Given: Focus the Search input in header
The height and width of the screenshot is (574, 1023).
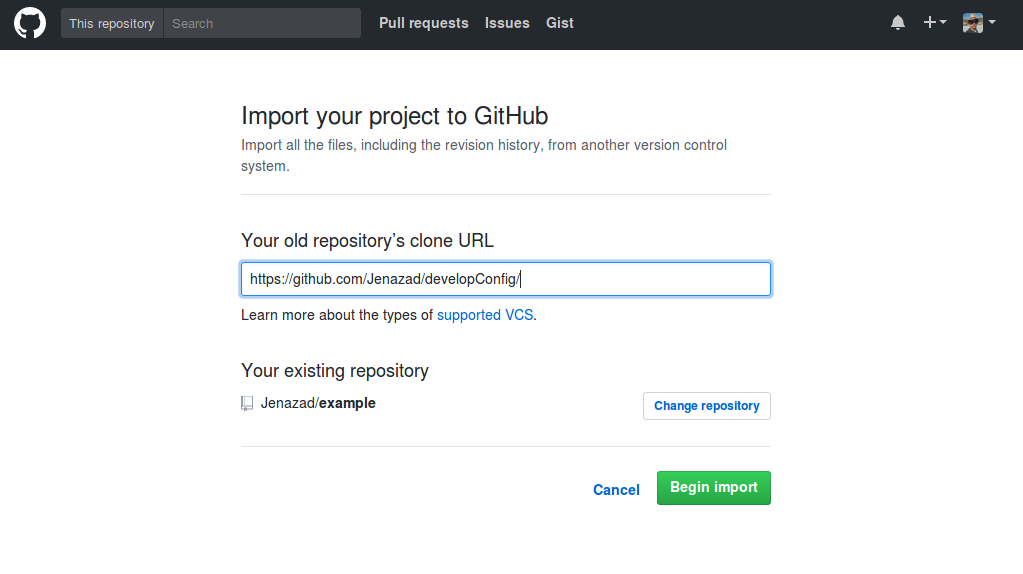Looking at the screenshot, I should (x=262, y=23).
